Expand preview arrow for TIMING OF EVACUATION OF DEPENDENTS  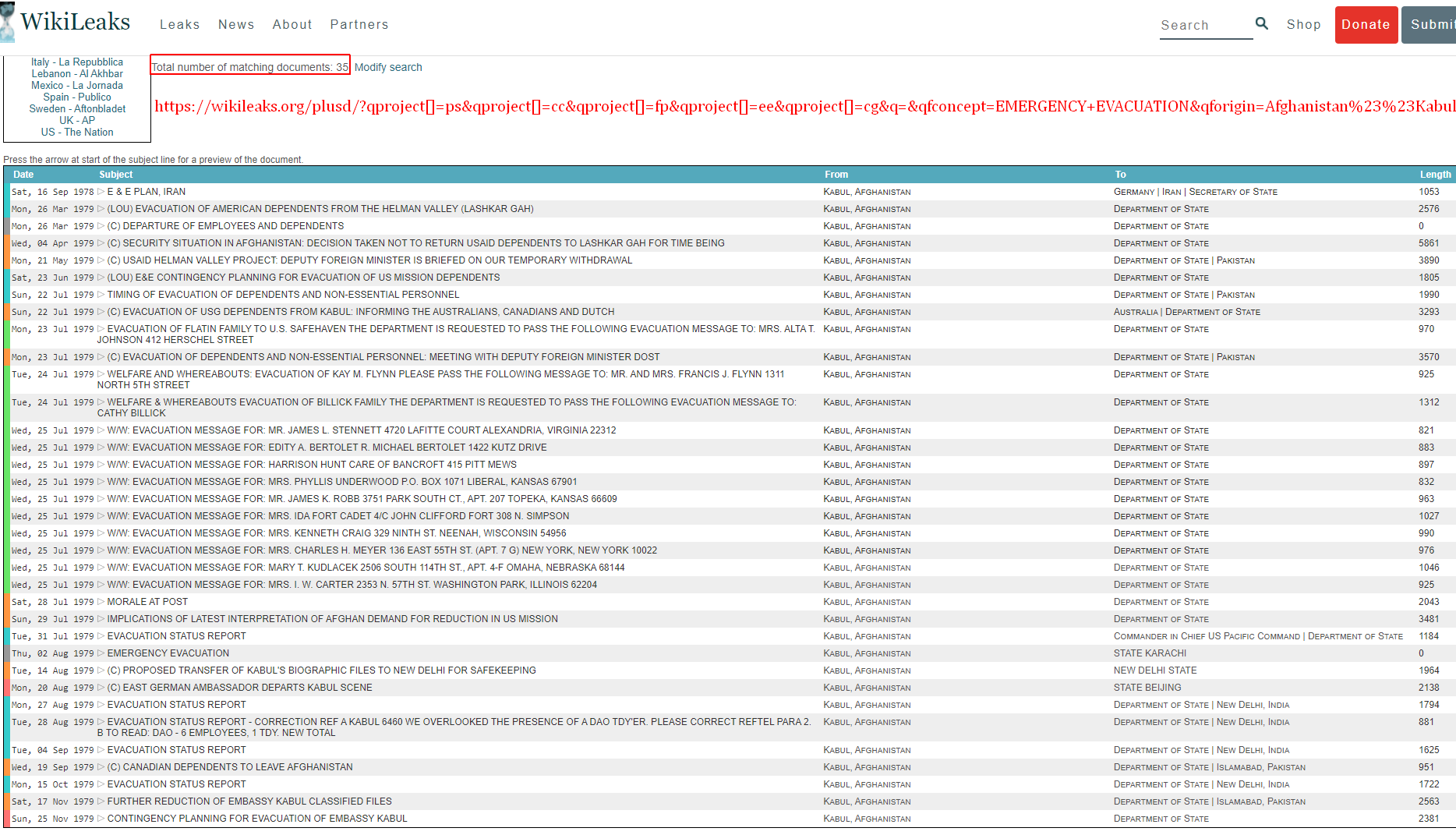point(101,295)
